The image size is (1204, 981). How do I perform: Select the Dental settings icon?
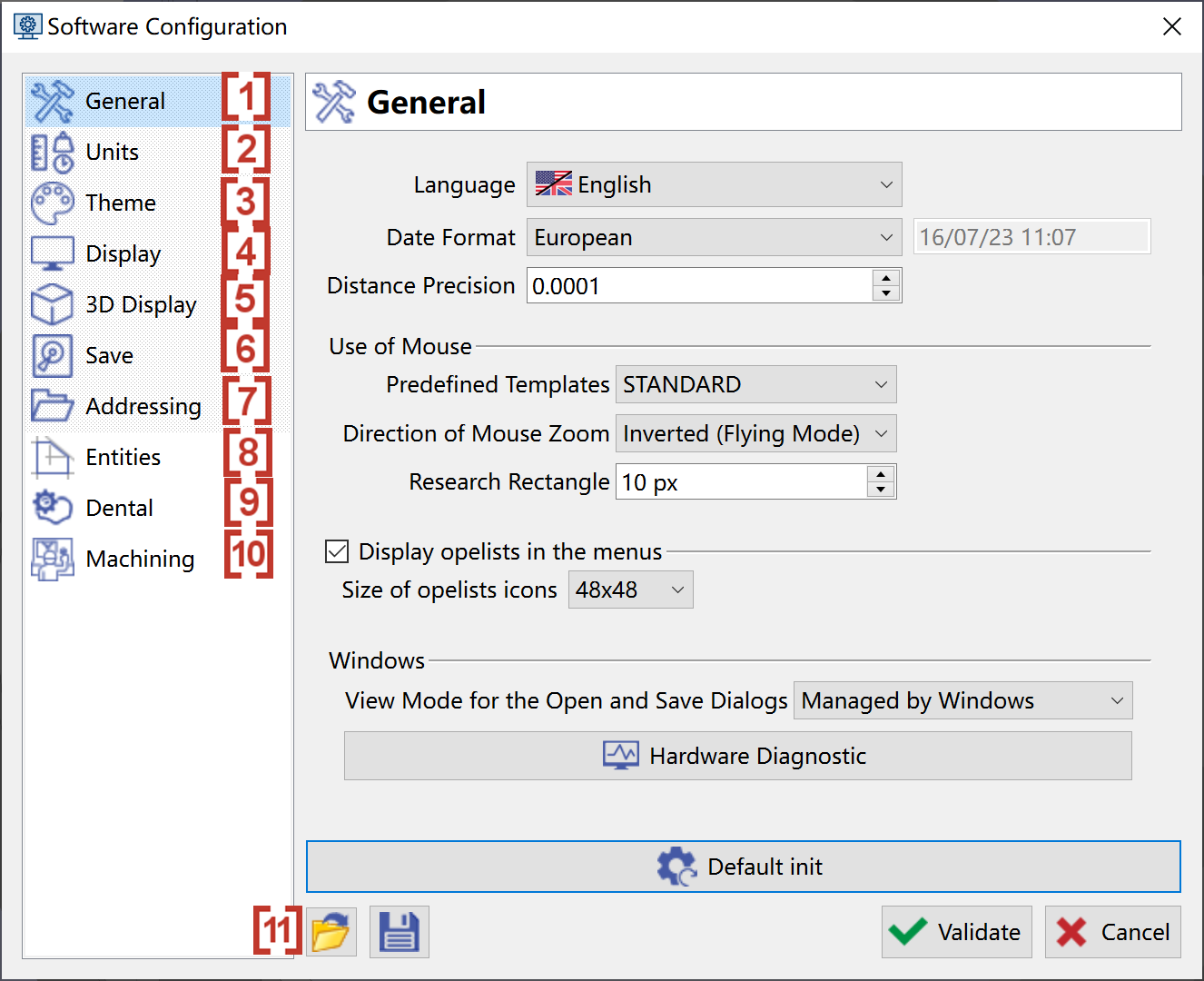click(52, 508)
